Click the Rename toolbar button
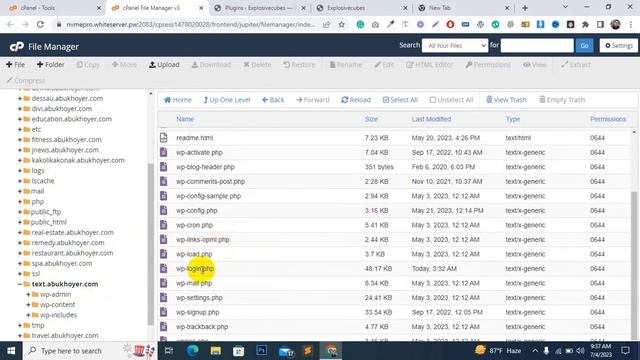 click(346, 64)
